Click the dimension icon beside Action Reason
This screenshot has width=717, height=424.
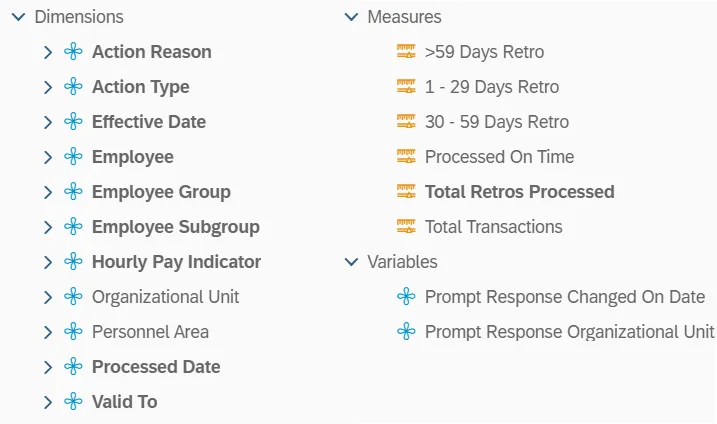tap(73, 52)
